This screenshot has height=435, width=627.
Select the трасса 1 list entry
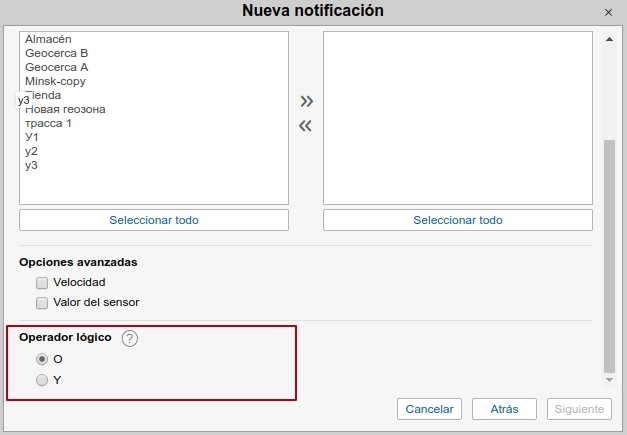click(x=49, y=123)
